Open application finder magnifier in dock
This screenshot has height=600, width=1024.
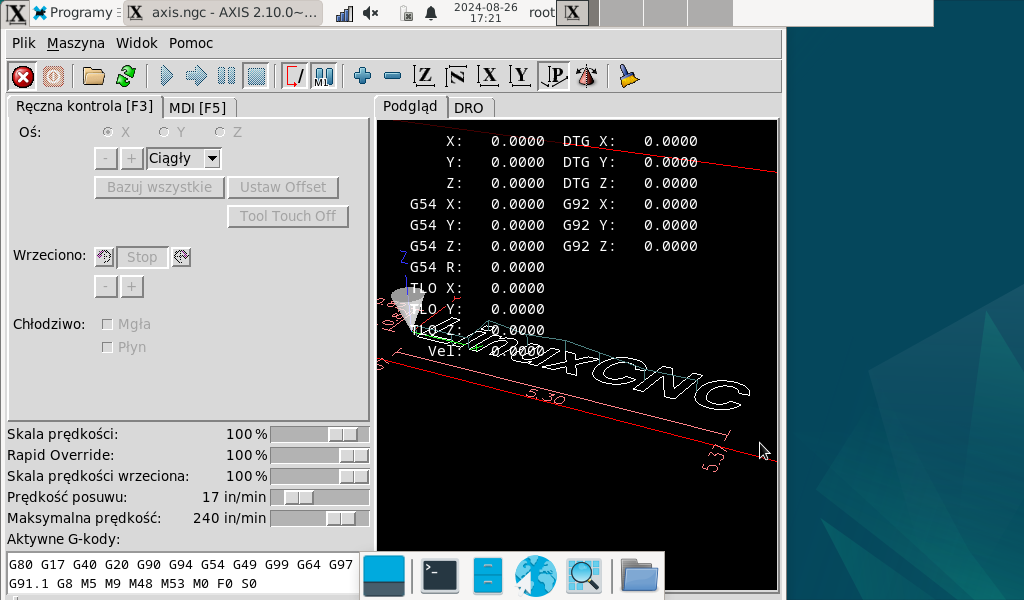click(x=584, y=576)
